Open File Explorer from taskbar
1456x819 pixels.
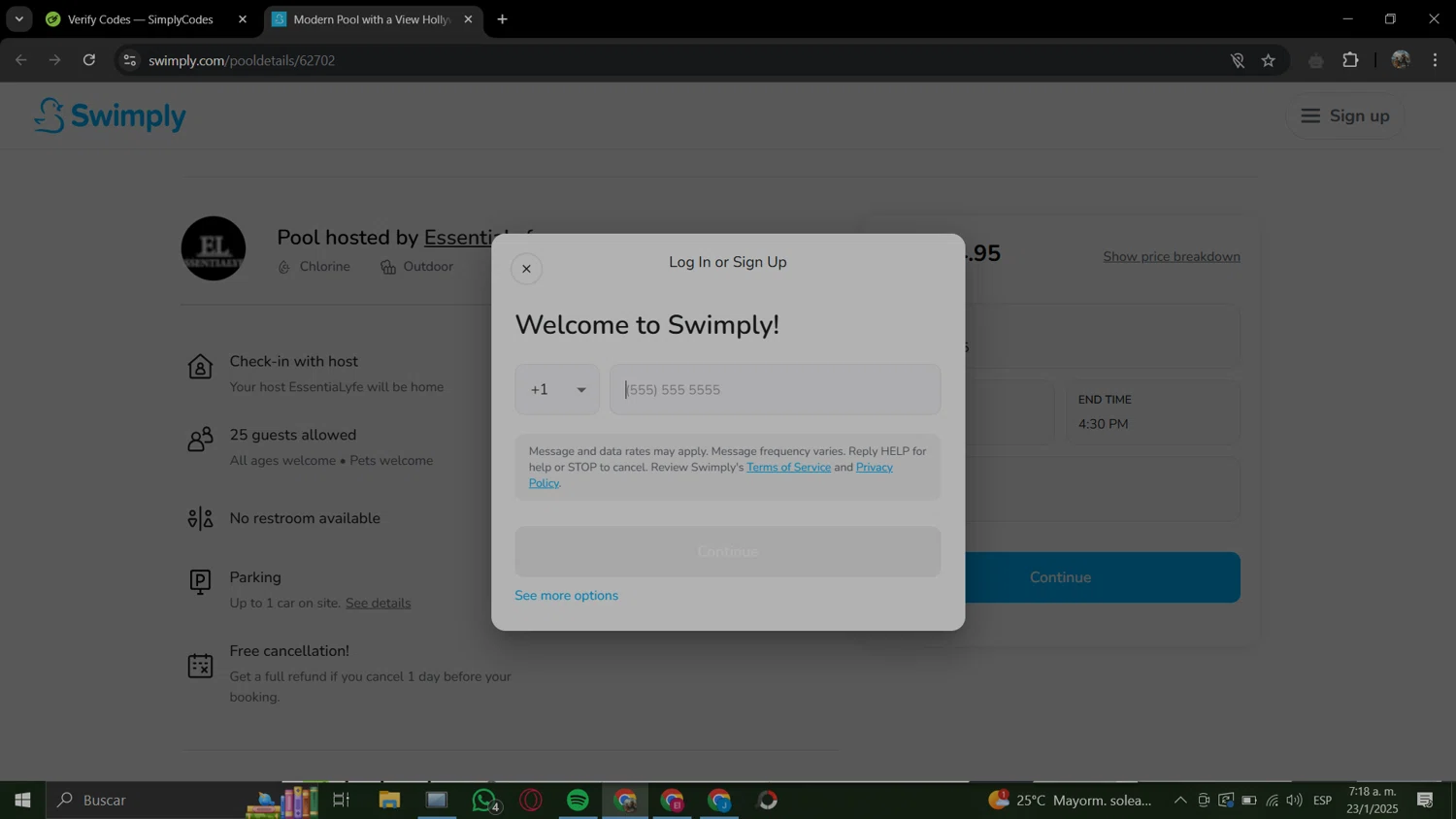pyautogui.click(x=389, y=800)
